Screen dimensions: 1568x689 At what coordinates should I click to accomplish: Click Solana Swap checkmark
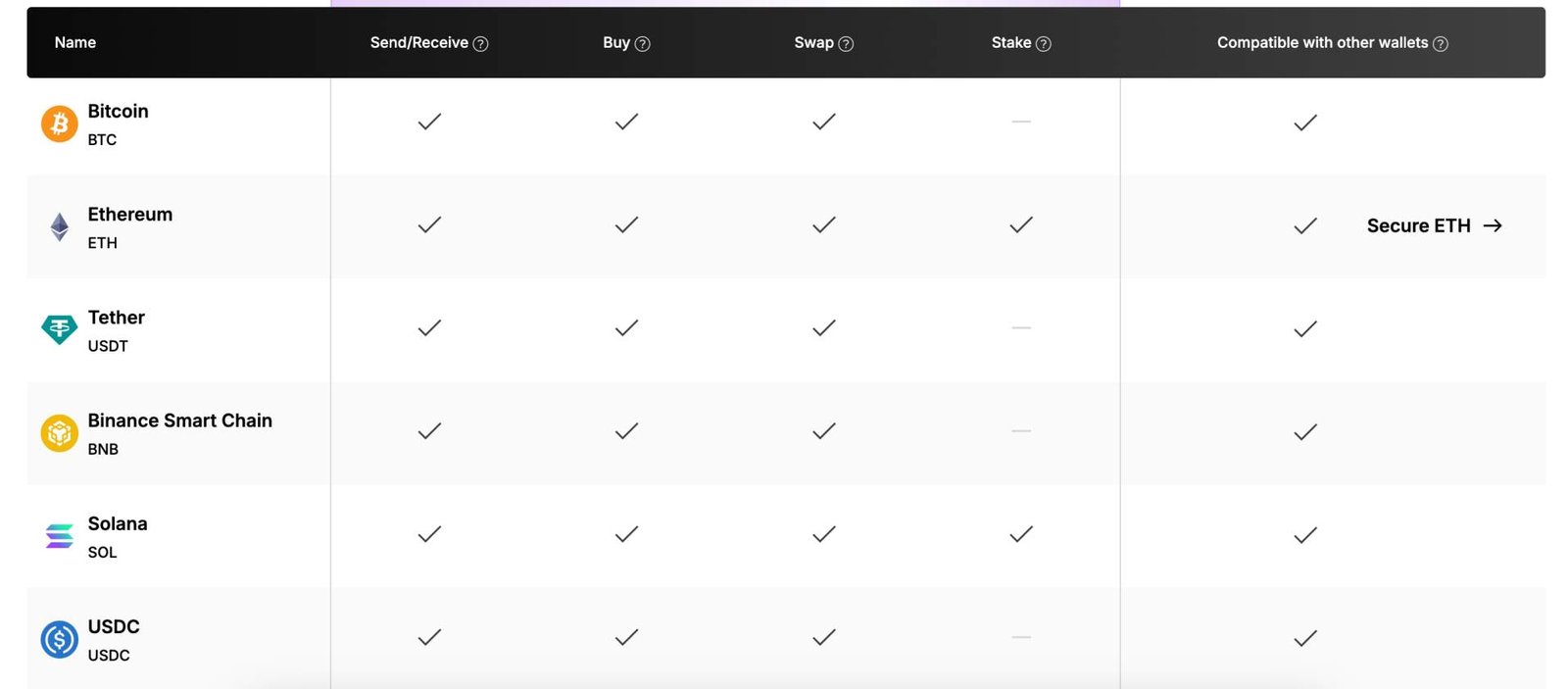click(x=824, y=534)
